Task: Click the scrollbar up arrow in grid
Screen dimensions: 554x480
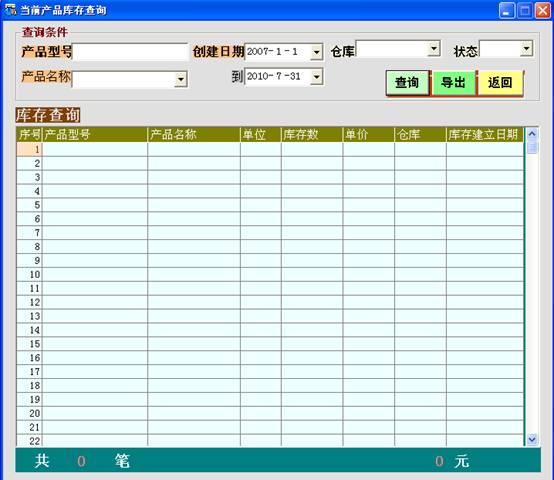Action: coord(532,134)
